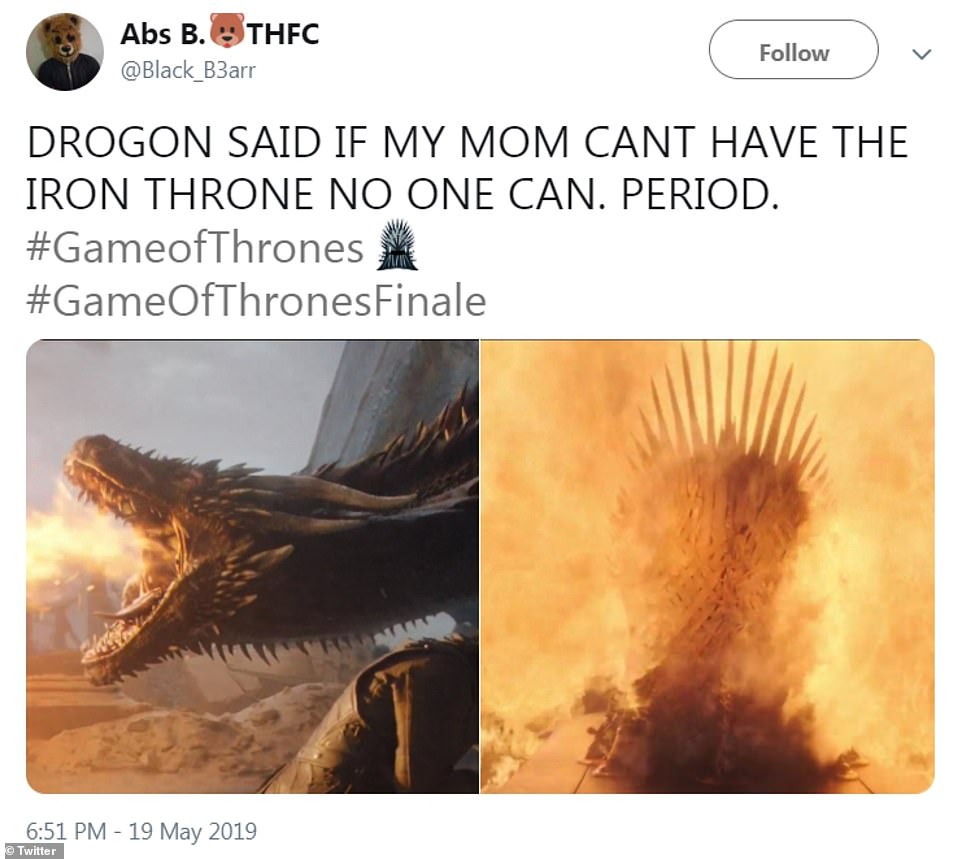Open the #GameofThrones hashtag
The width and height of the screenshot is (962, 859).
point(195,248)
